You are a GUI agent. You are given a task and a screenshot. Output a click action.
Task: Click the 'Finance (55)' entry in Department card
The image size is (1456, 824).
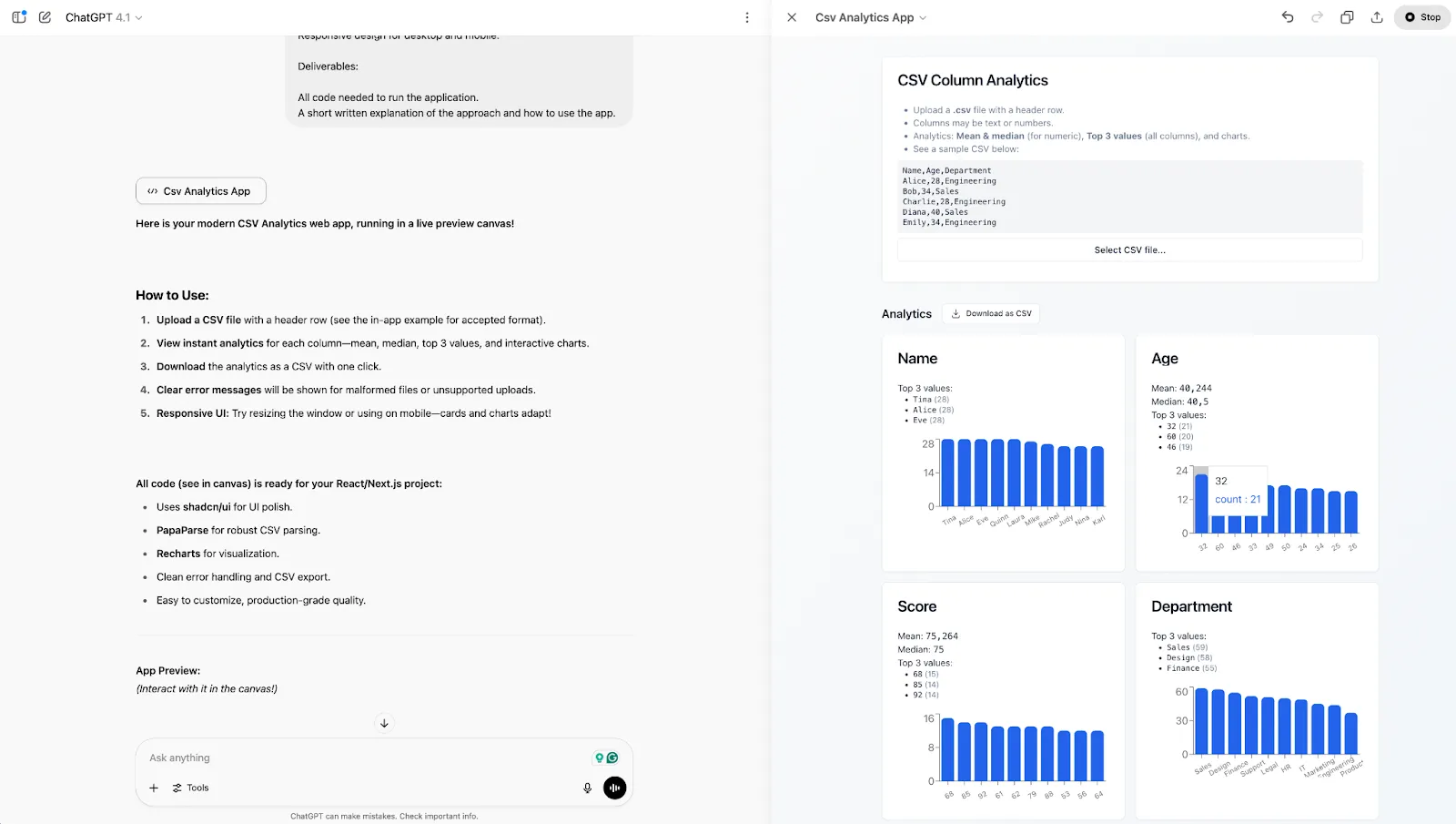click(1191, 668)
